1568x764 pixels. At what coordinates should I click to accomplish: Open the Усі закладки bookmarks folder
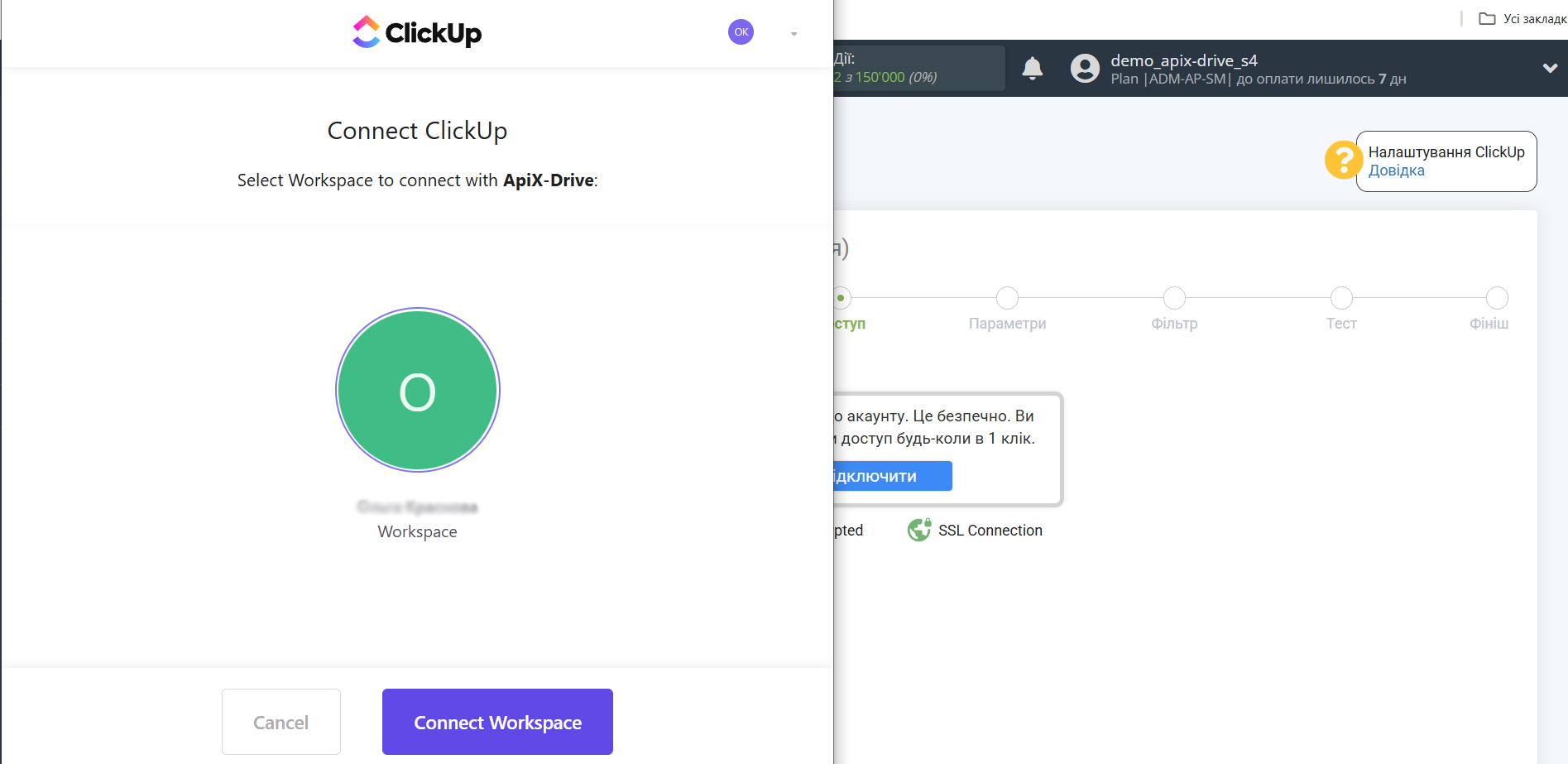(1522, 18)
